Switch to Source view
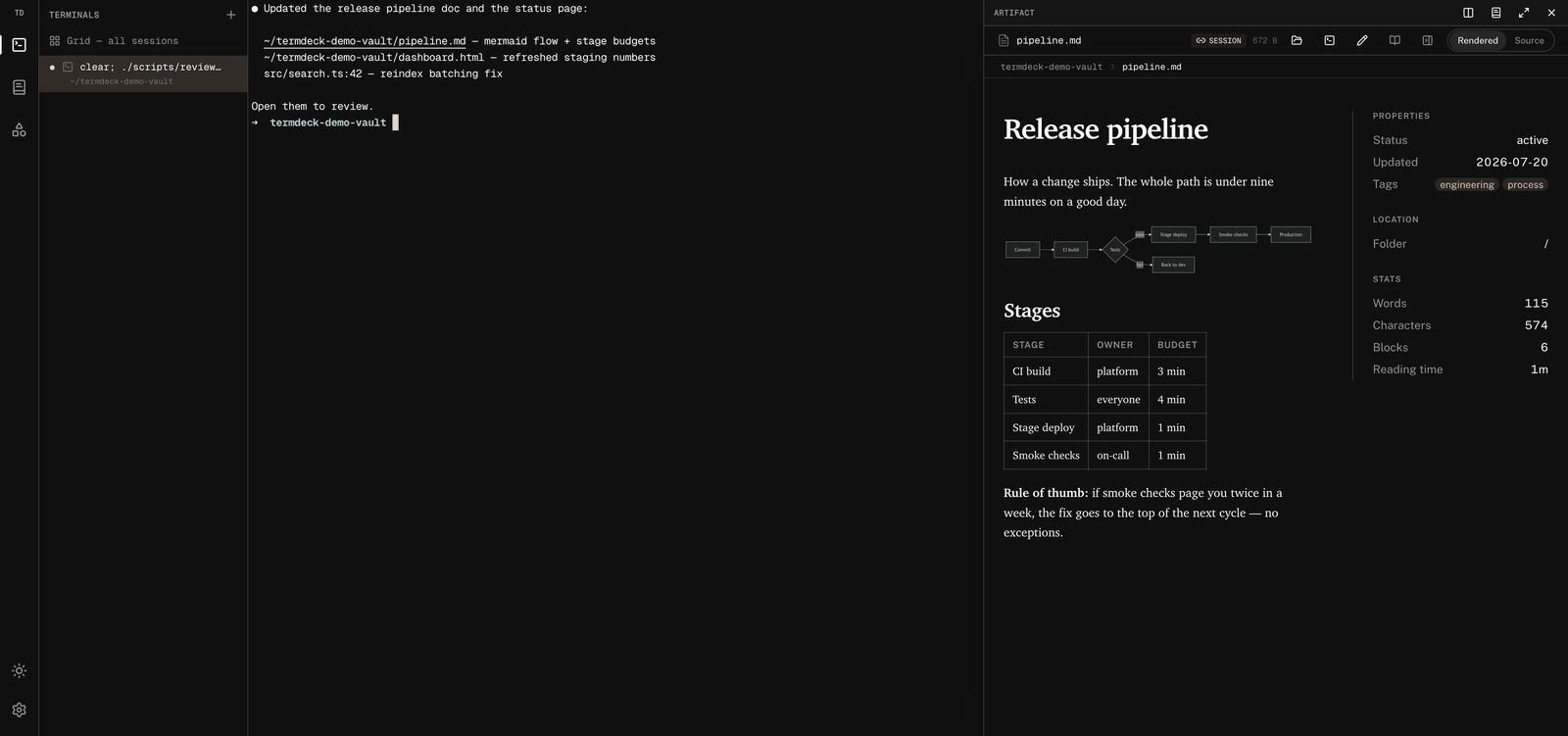The width and height of the screenshot is (1568, 736). click(x=1529, y=40)
